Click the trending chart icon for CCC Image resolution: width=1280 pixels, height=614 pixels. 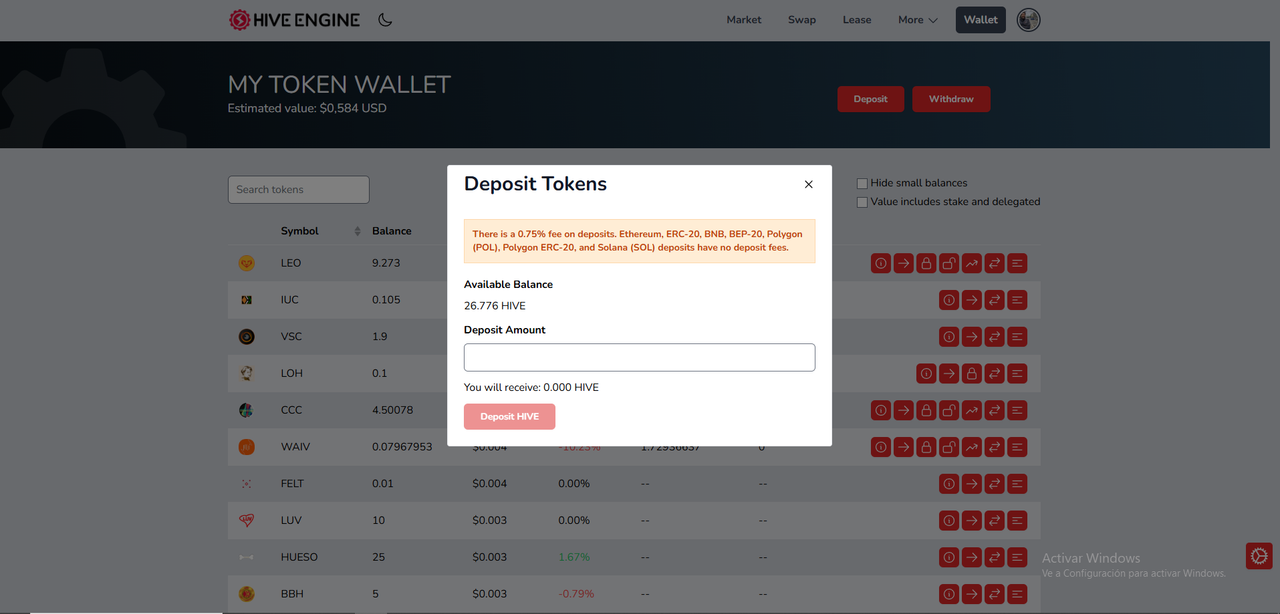tap(972, 410)
